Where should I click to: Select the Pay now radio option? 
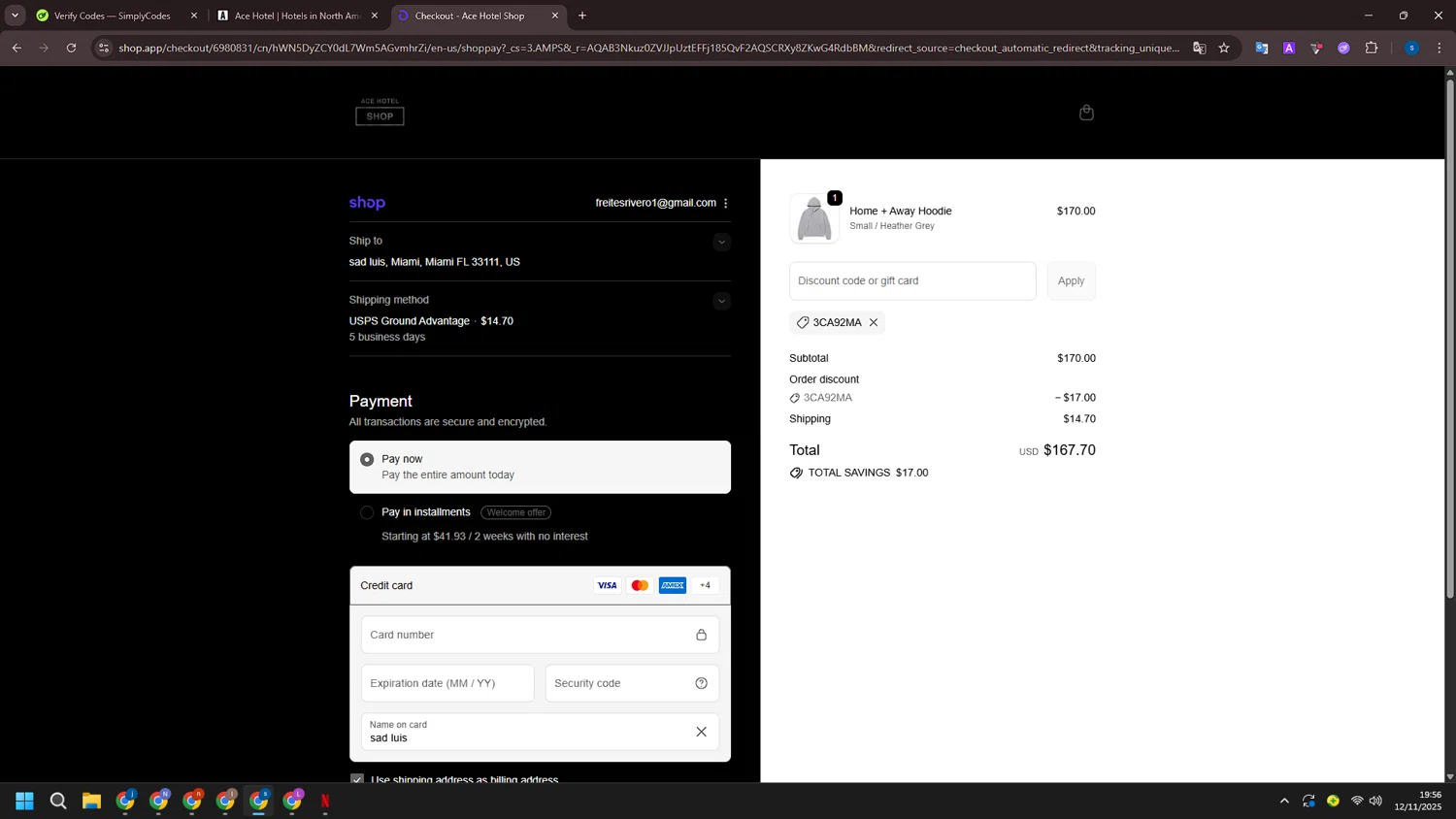(x=367, y=459)
